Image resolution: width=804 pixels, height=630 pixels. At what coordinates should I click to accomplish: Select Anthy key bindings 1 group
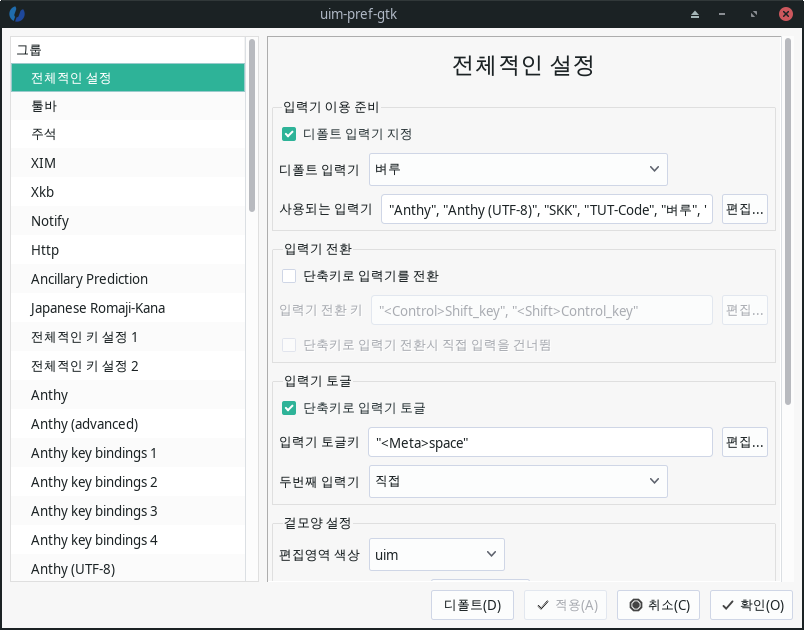coord(94,453)
